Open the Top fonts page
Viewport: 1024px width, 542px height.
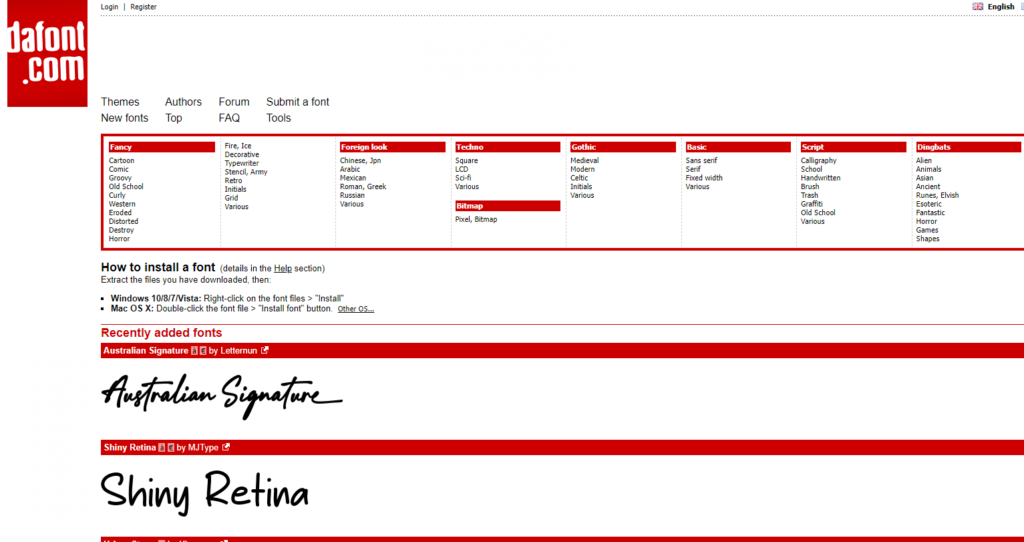pyautogui.click(x=174, y=118)
